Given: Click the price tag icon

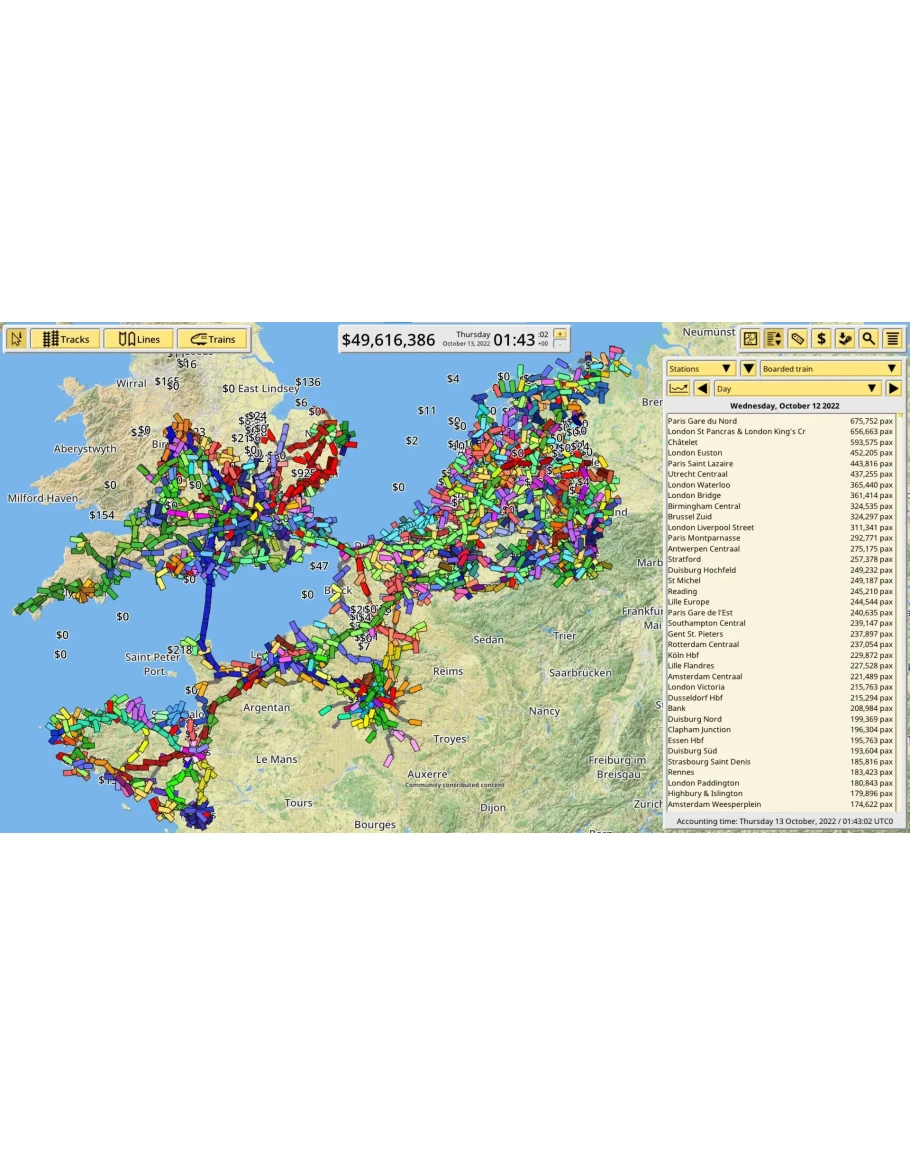Looking at the screenshot, I should click(x=797, y=339).
